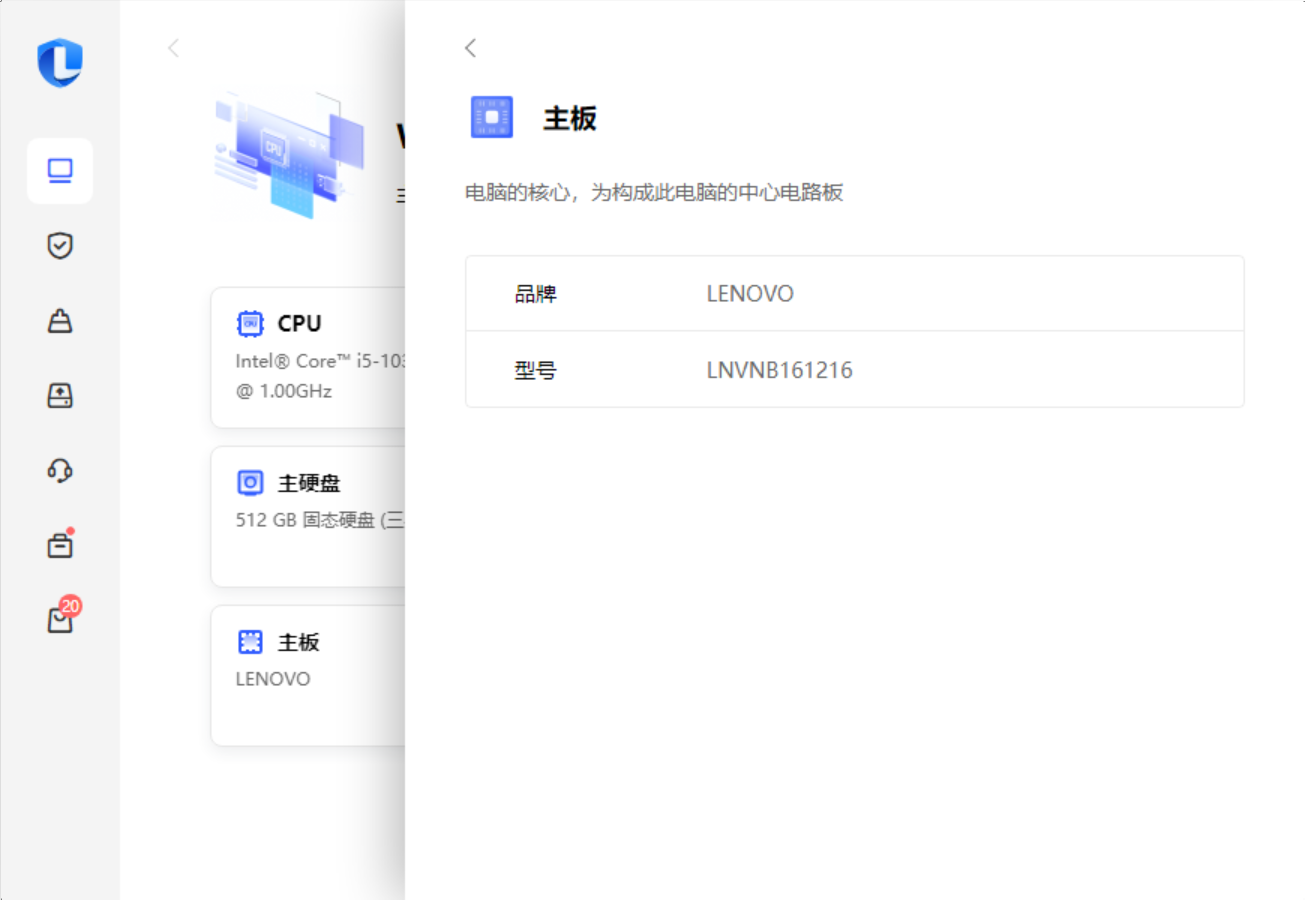Select the 512 GB 固态硬盘 text
Screen dimensions: 1305x900
pyautogui.click(x=320, y=520)
